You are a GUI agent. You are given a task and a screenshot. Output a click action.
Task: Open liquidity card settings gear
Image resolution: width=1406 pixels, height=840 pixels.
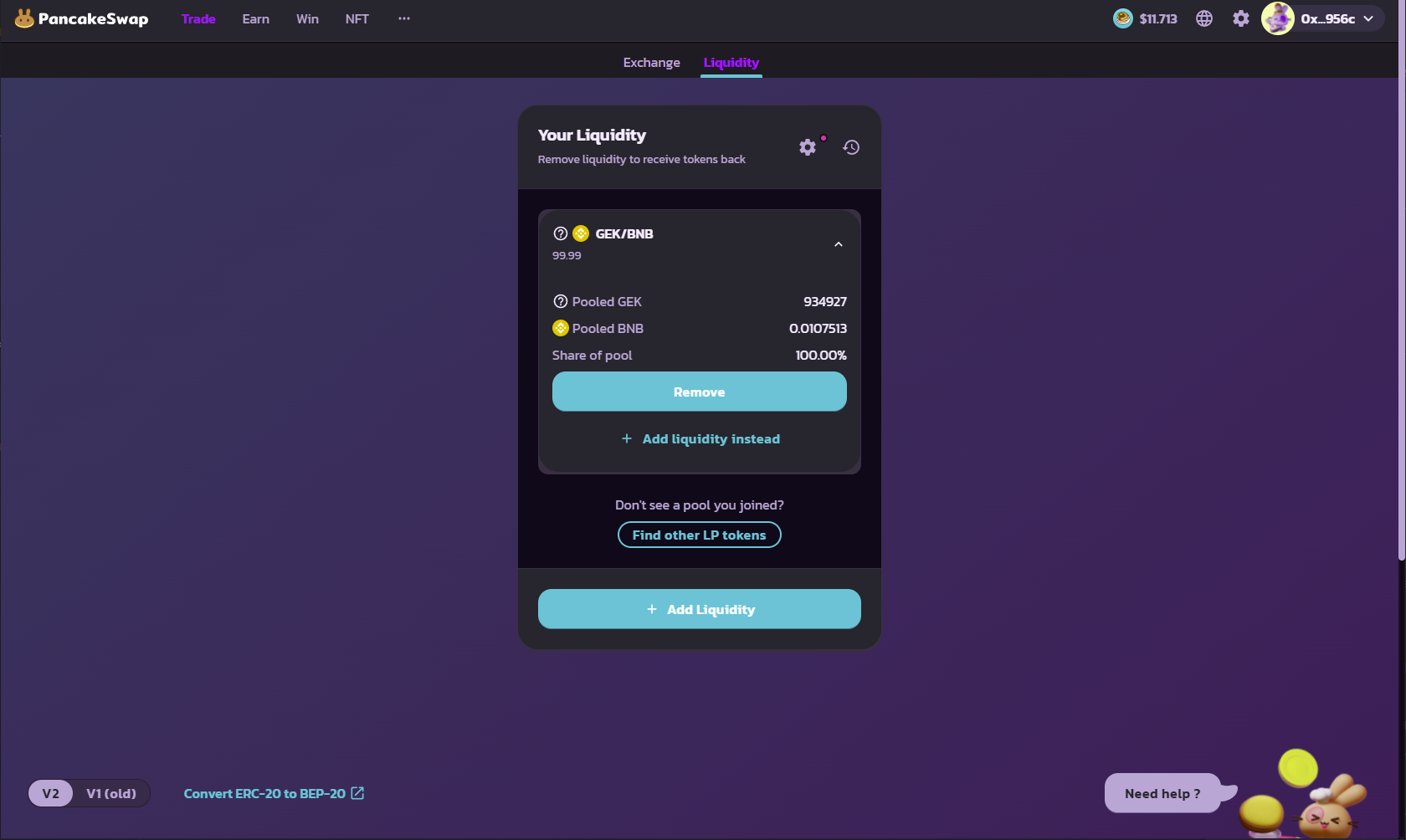pyautogui.click(x=808, y=147)
